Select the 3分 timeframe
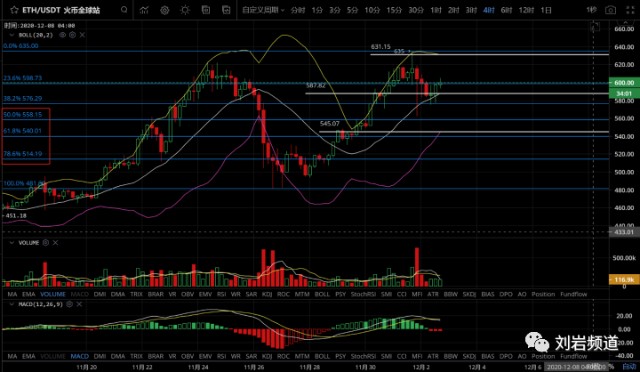 [x=335, y=10]
